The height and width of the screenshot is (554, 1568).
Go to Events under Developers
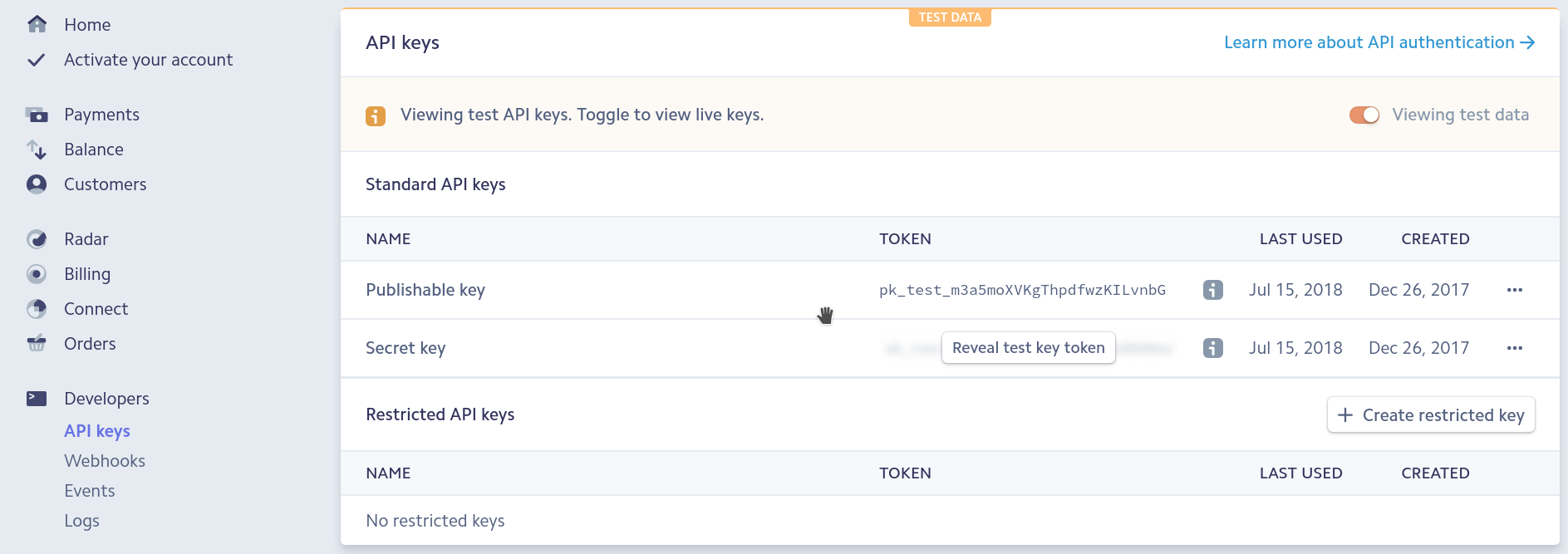click(x=90, y=491)
